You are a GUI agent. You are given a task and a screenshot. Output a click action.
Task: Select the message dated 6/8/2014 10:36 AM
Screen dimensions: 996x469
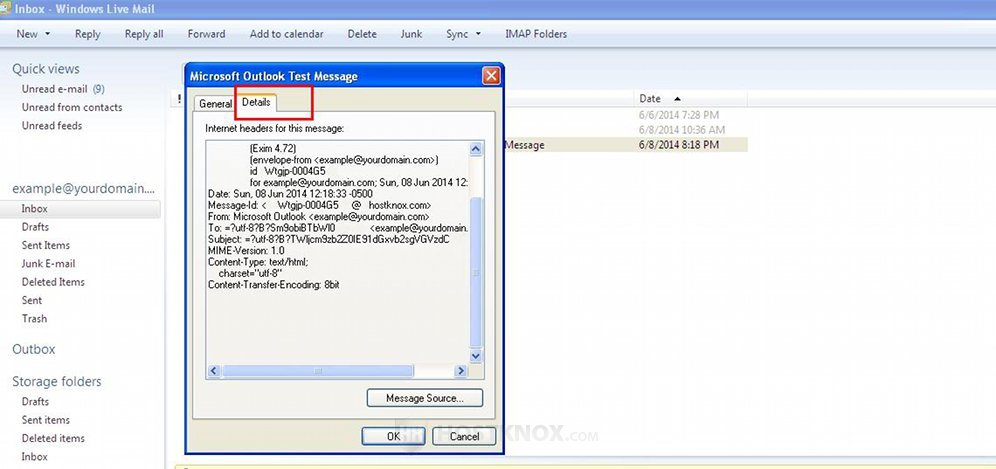[x=682, y=130]
